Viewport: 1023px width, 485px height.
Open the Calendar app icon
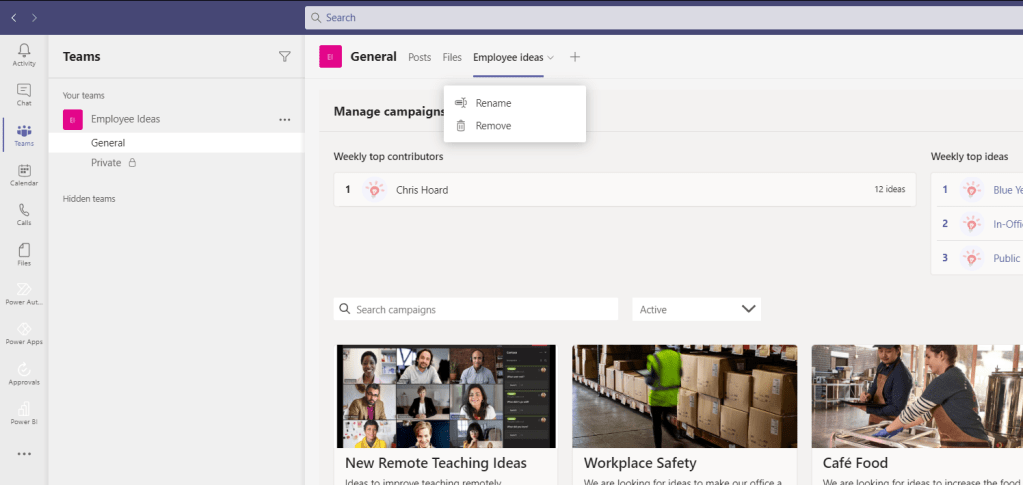pos(24,175)
